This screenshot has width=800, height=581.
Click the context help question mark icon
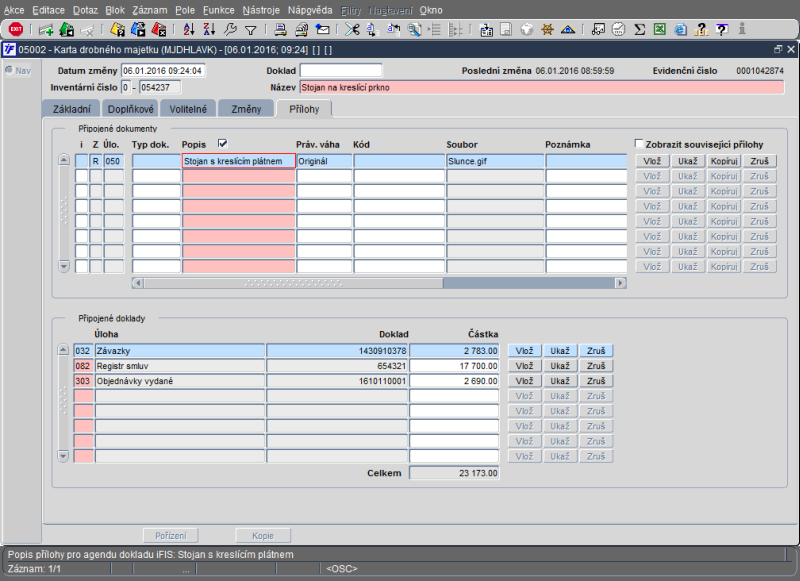[x=721, y=30]
